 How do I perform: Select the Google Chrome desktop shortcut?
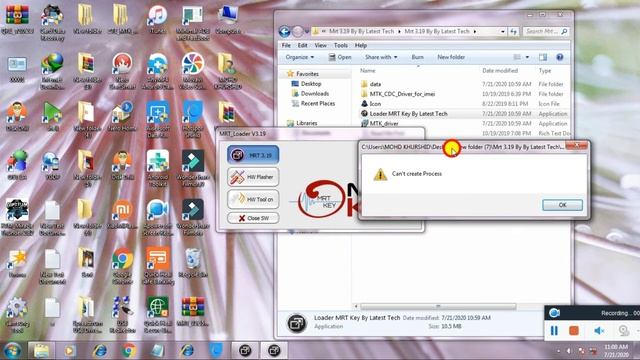click(122, 266)
